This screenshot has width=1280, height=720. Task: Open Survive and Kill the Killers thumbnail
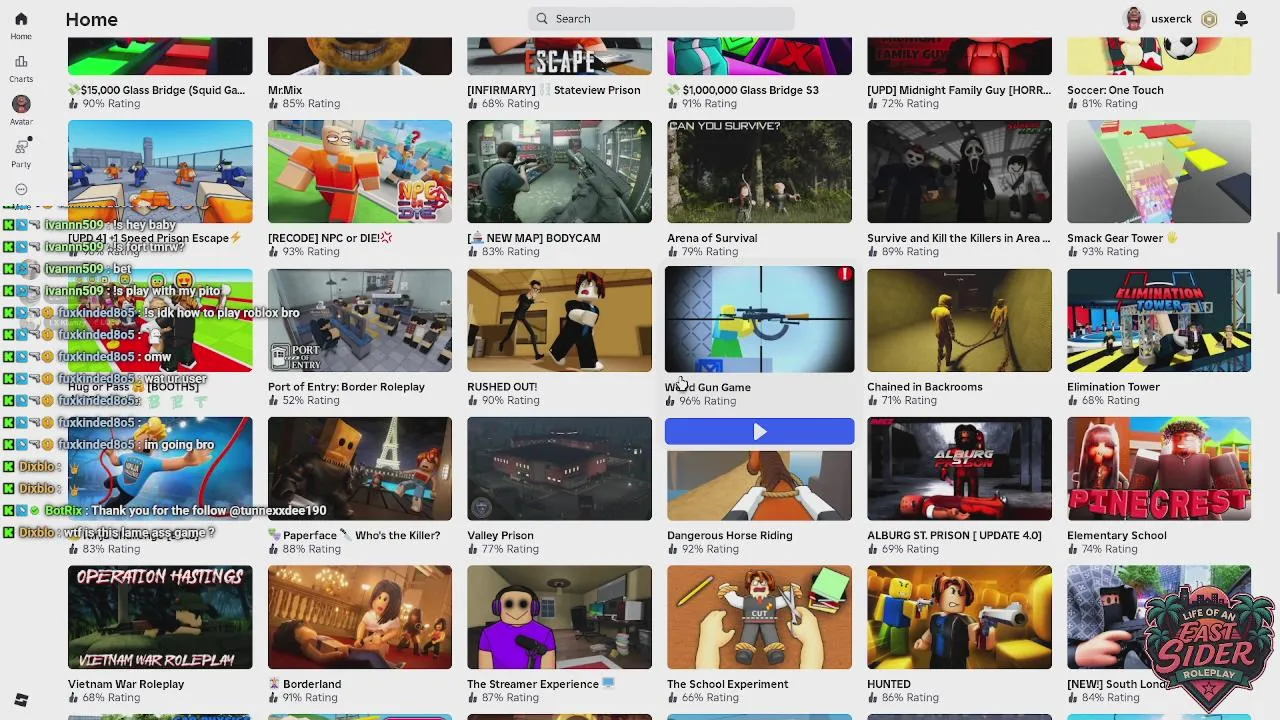959,171
